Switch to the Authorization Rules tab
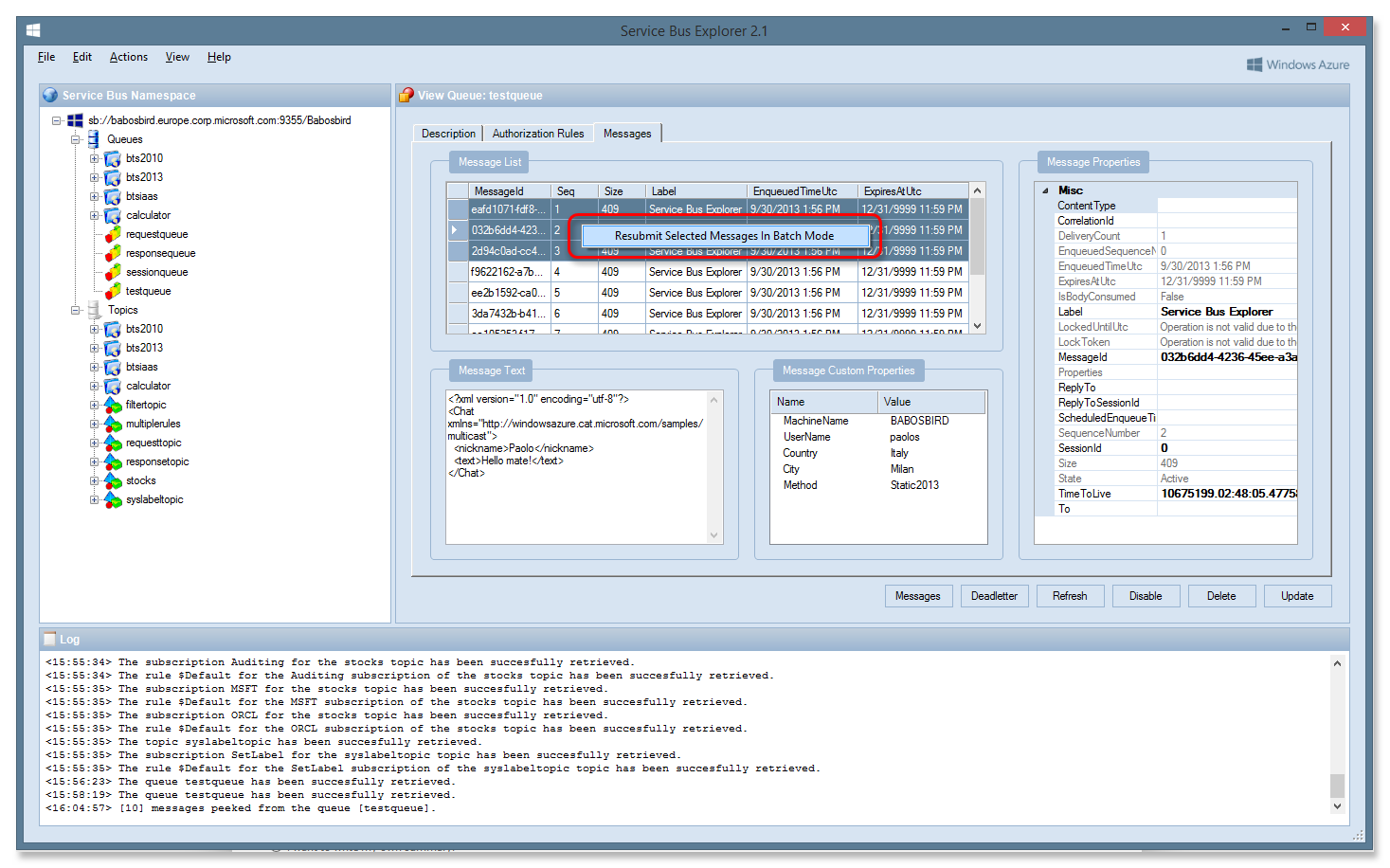Screen dimensions: 1390x868 click(x=538, y=134)
